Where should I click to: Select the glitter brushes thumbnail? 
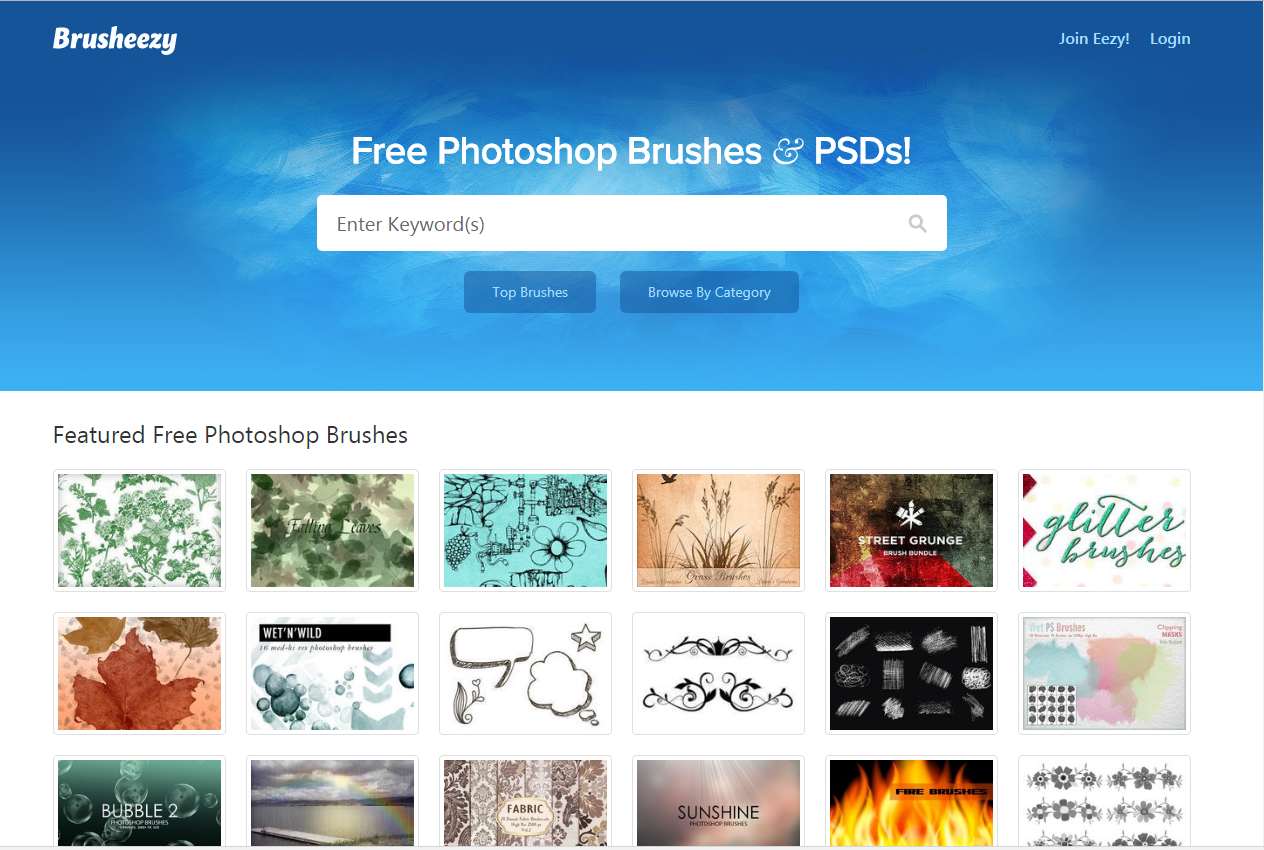(x=1104, y=530)
